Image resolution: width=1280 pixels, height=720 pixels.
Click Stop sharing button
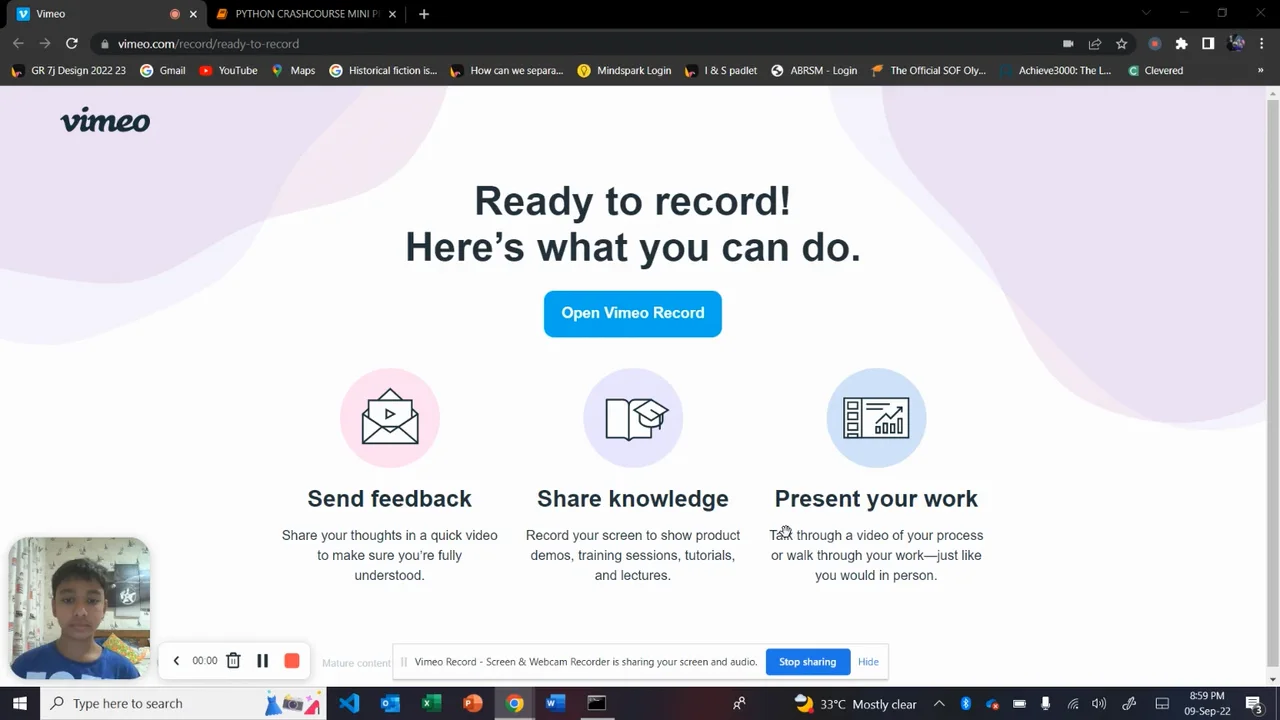tap(807, 662)
